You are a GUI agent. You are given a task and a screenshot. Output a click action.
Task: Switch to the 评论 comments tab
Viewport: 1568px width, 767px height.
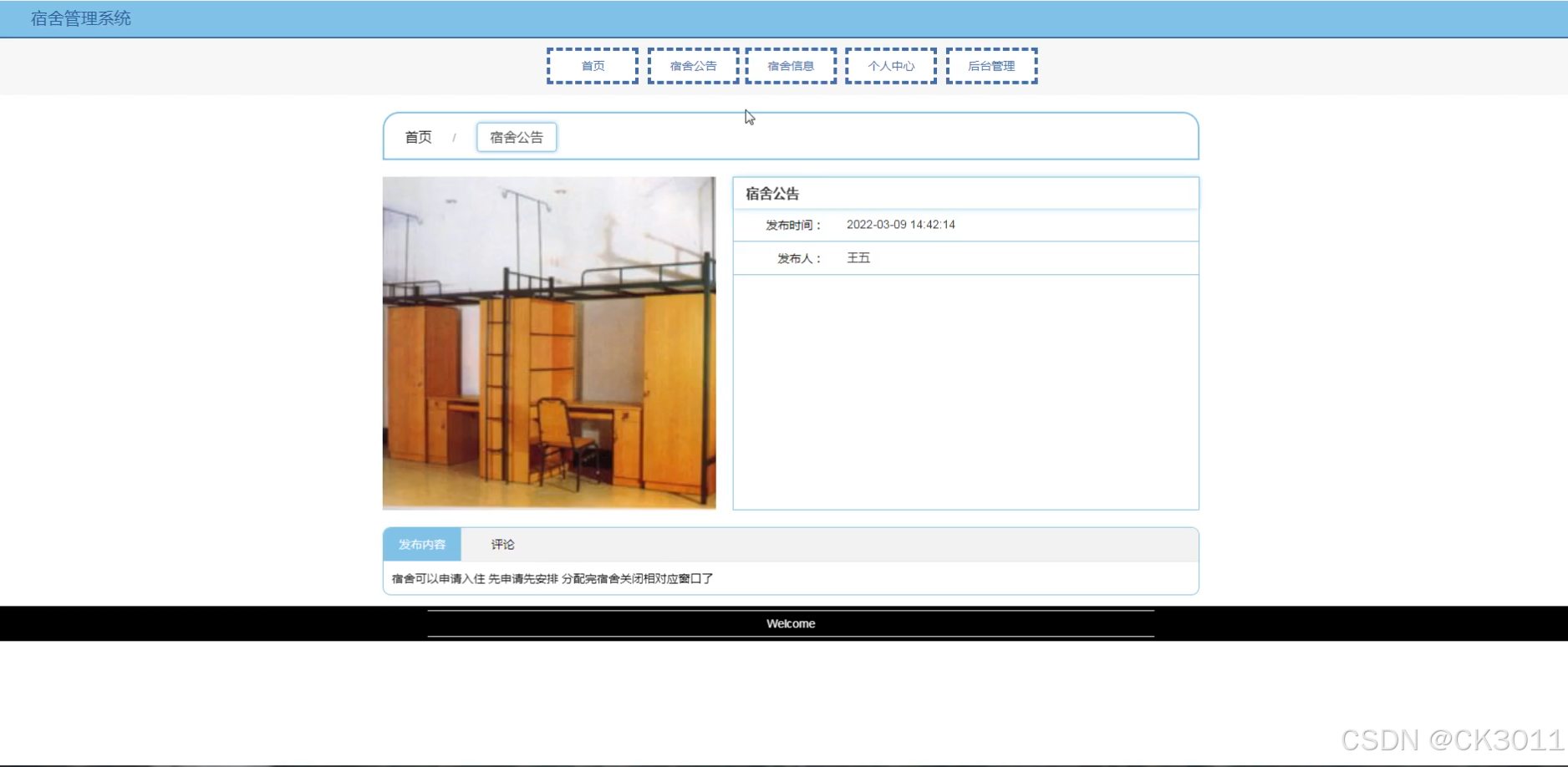click(501, 544)
